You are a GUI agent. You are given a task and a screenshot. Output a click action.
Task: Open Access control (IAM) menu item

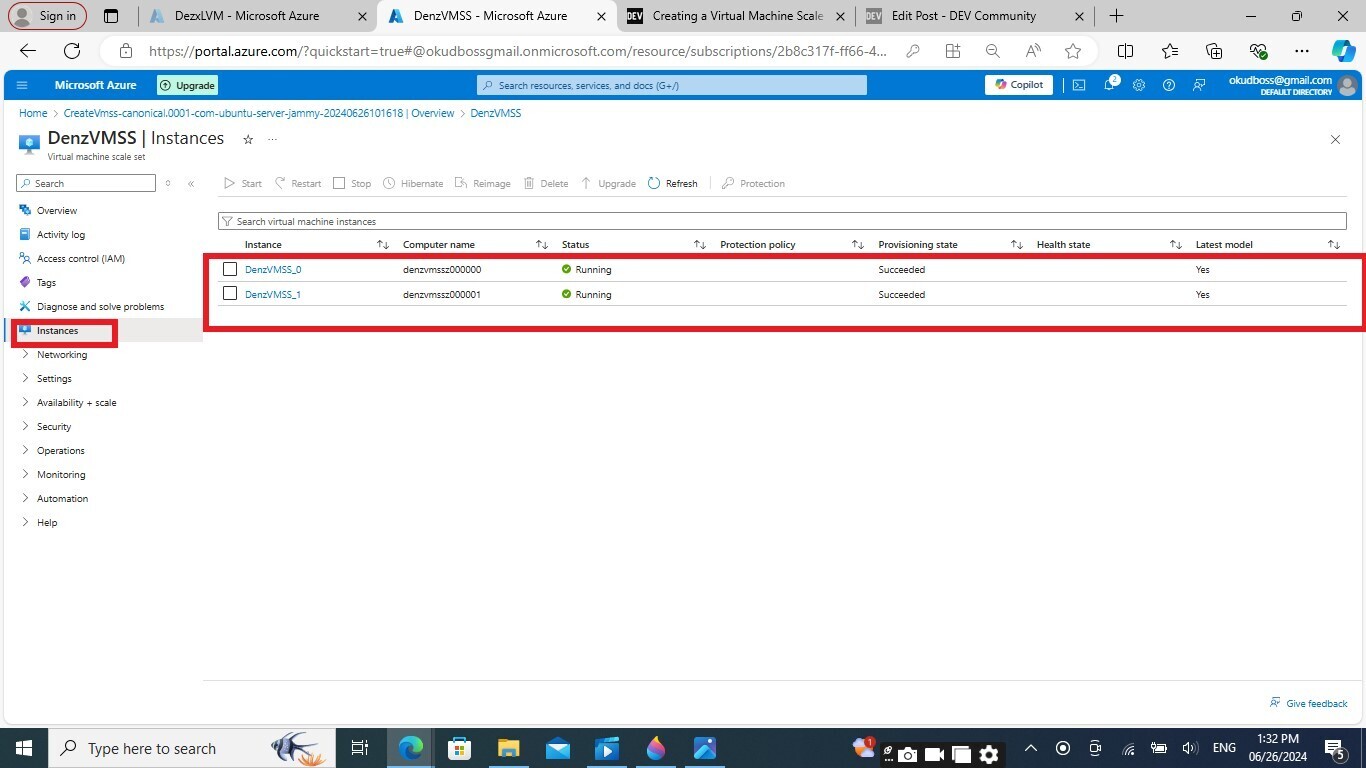pos(81,259)
